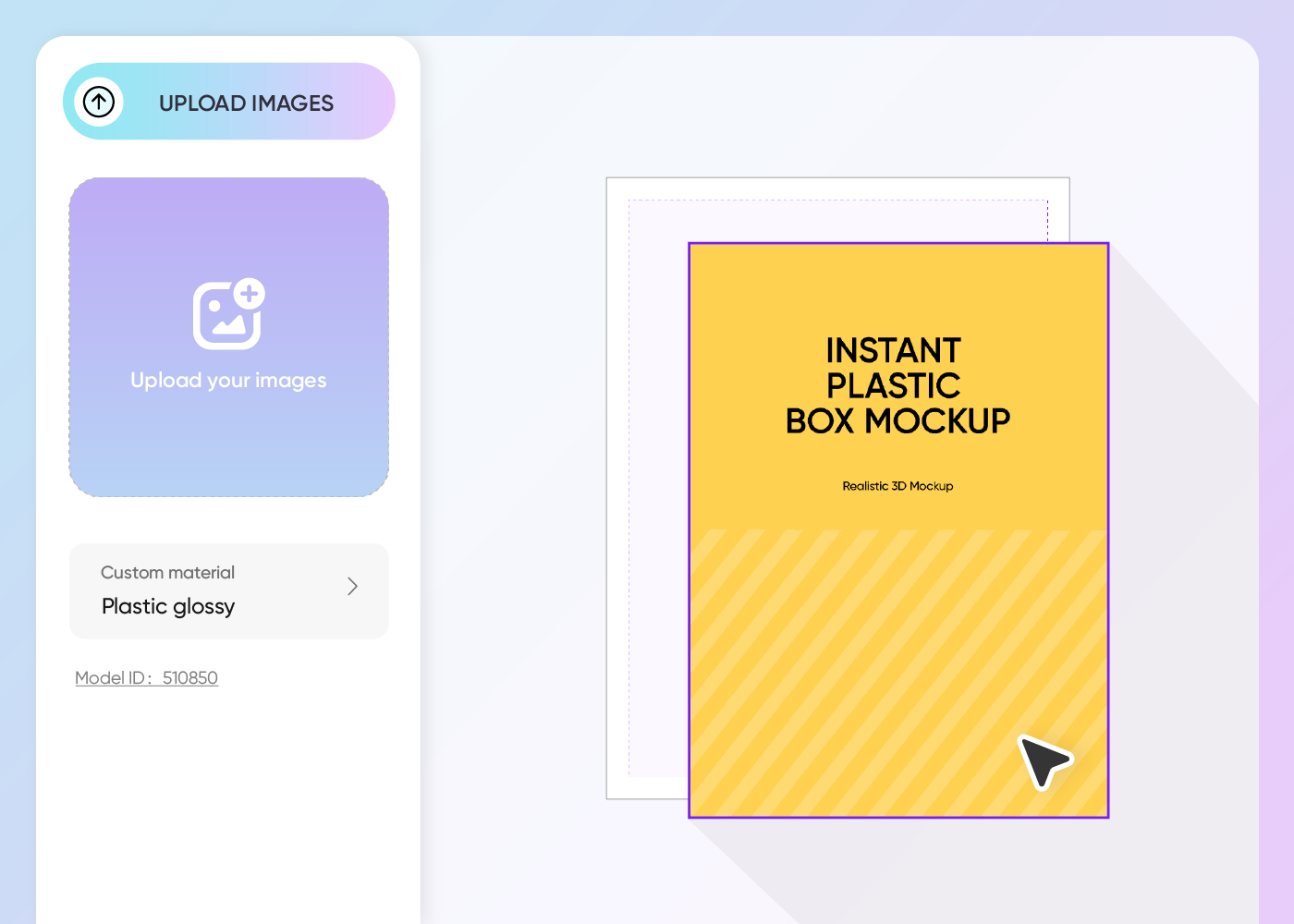Click the circled arrow inside the upload button
Viewport: 1294px width, 924px height.
pyautogui.click(x=99, y=102)
